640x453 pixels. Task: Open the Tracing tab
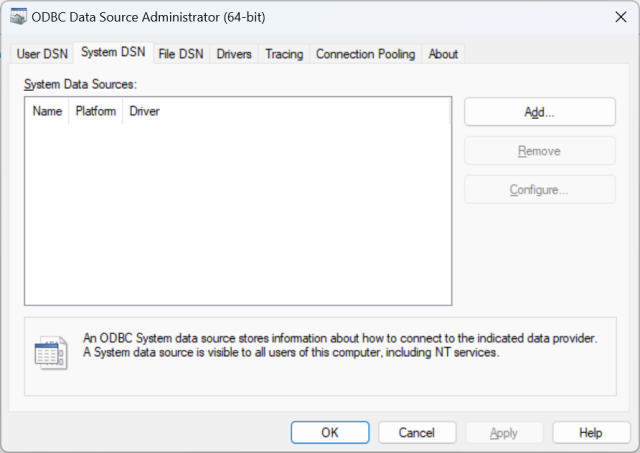tap(284, 54)
